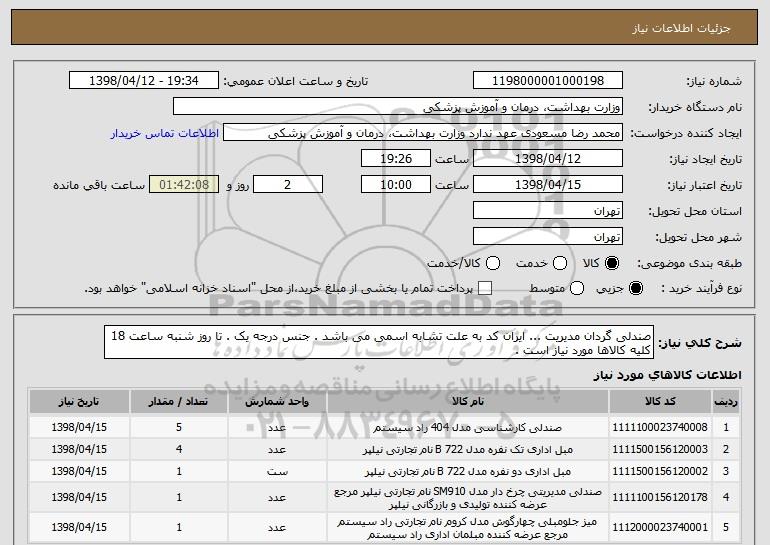
Task: Click the remaining days field showing 2
Action: click(x=288, y=185)
